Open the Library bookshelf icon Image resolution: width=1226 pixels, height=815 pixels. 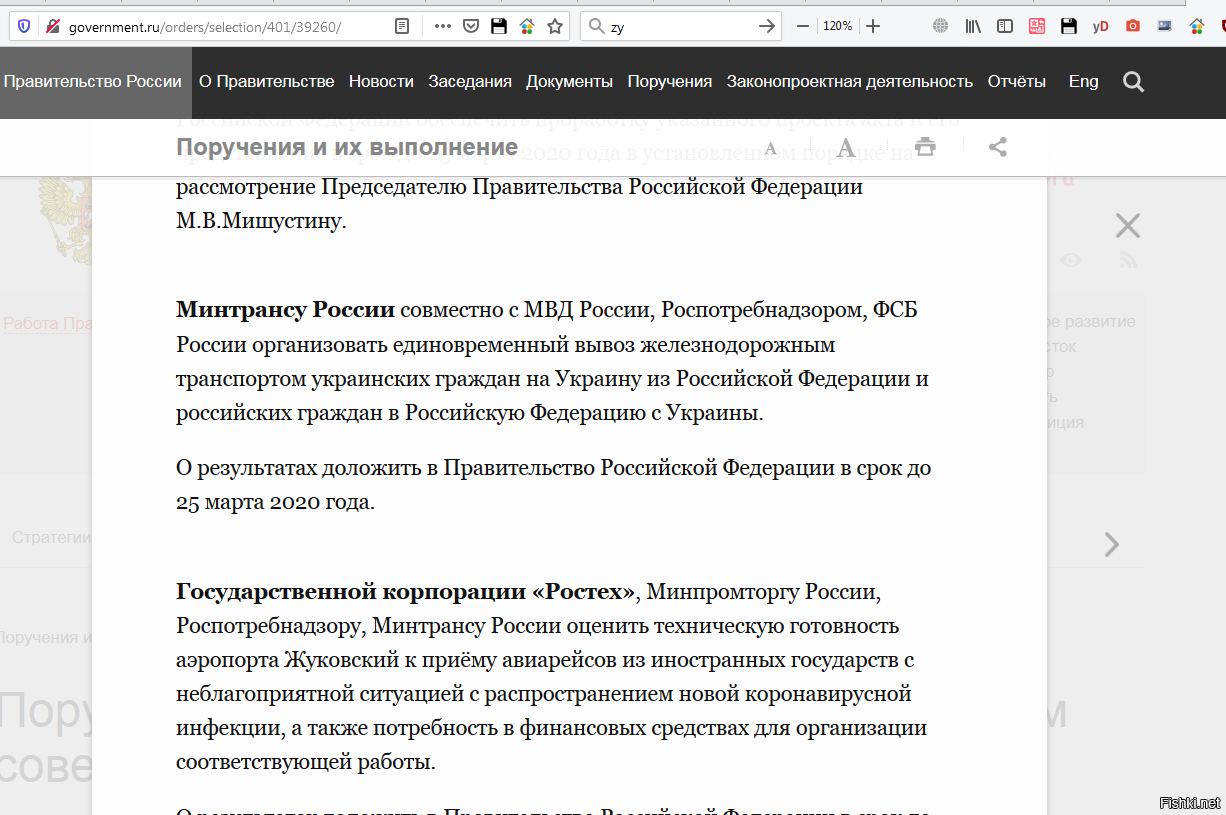pyautogui.click(x=973, y=26)
